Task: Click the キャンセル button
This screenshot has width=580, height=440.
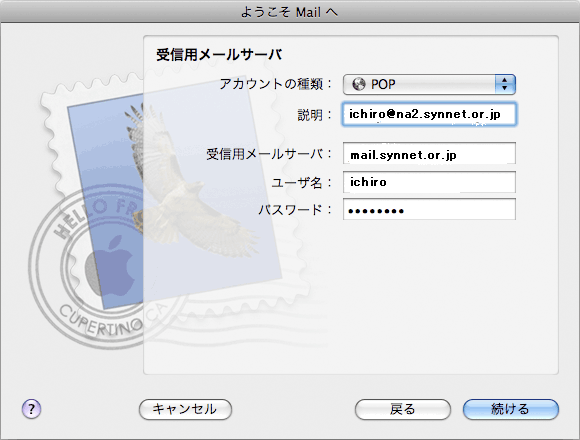Action: coord(185,409)
